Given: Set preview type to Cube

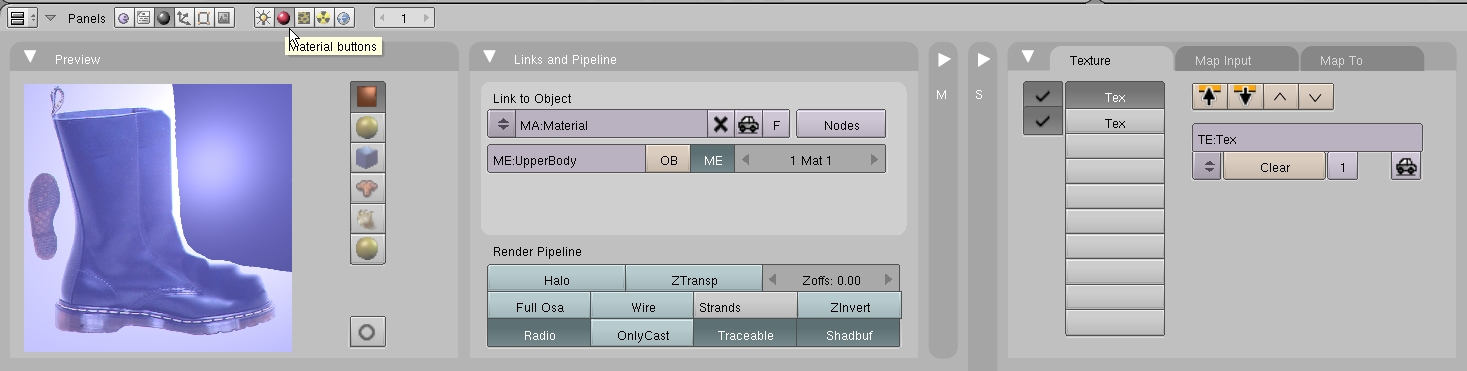Looking at the screenshot, I should [366, 158].
